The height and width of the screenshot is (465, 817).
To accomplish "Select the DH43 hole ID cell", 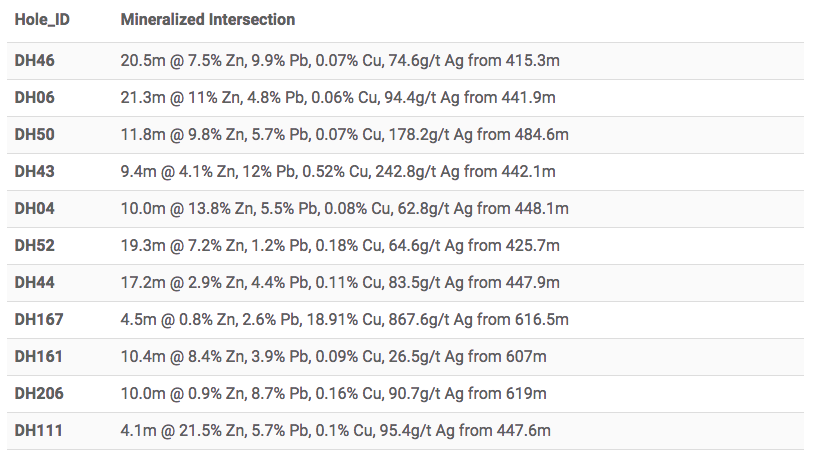I will pyautogui.click(x=34, y=172).
